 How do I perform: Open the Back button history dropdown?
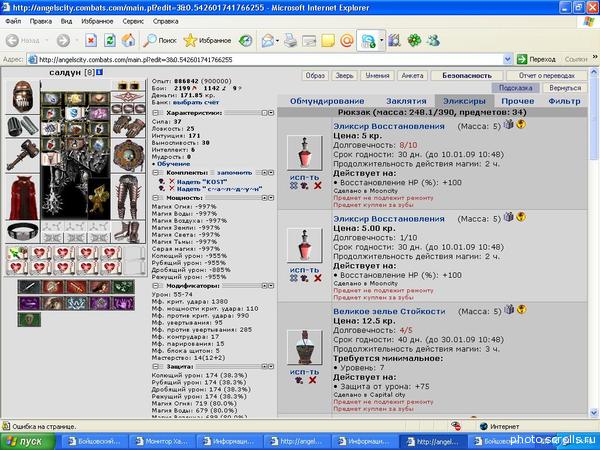coord(46,40)
